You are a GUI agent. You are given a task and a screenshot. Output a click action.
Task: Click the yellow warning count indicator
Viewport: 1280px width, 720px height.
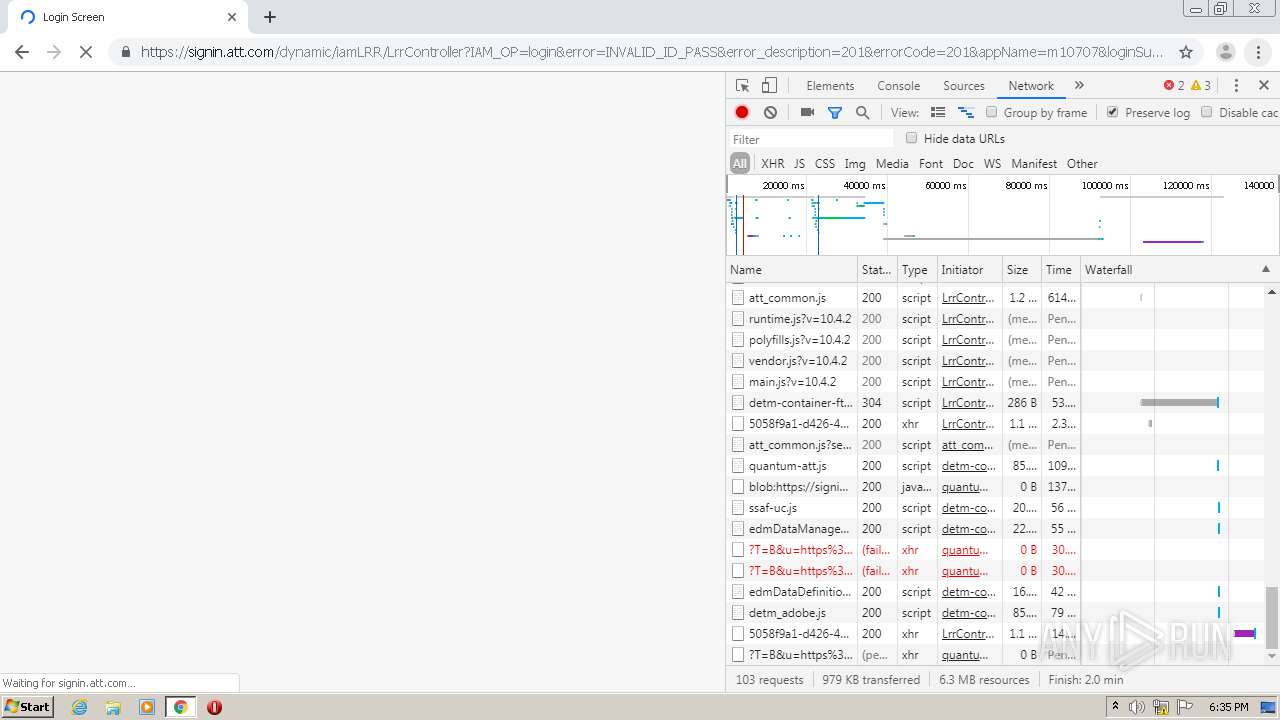tap(1201, 86)
